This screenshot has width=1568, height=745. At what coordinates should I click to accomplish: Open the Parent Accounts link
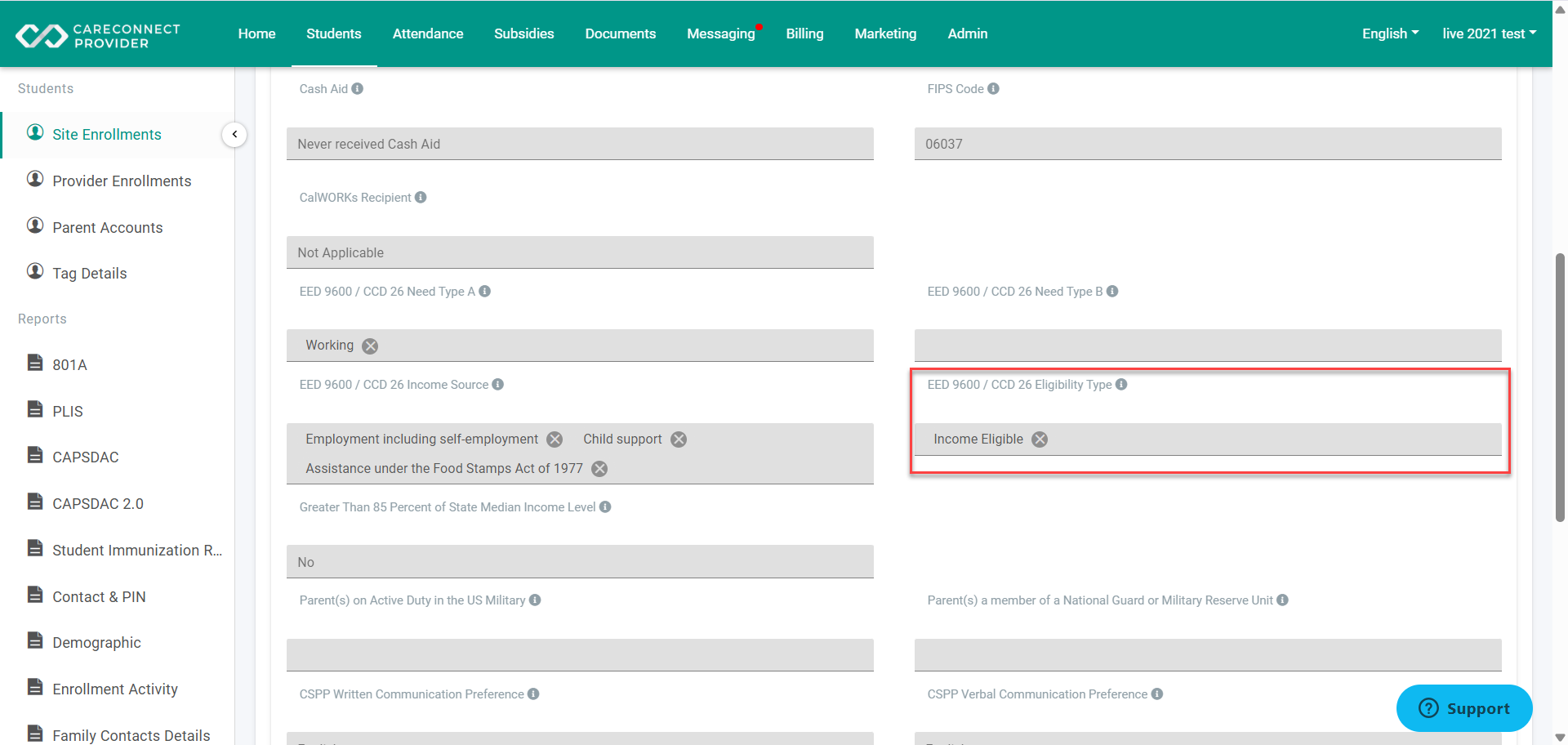coord(108,228)
